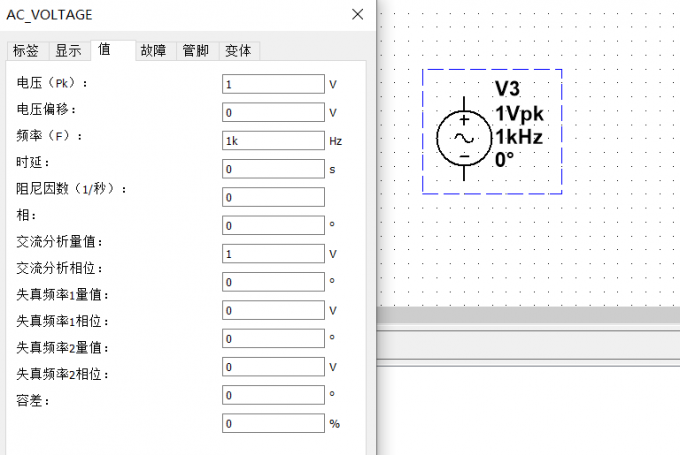Select the 值 tab
The image size is (680, 455).
[x=113, y=50]
